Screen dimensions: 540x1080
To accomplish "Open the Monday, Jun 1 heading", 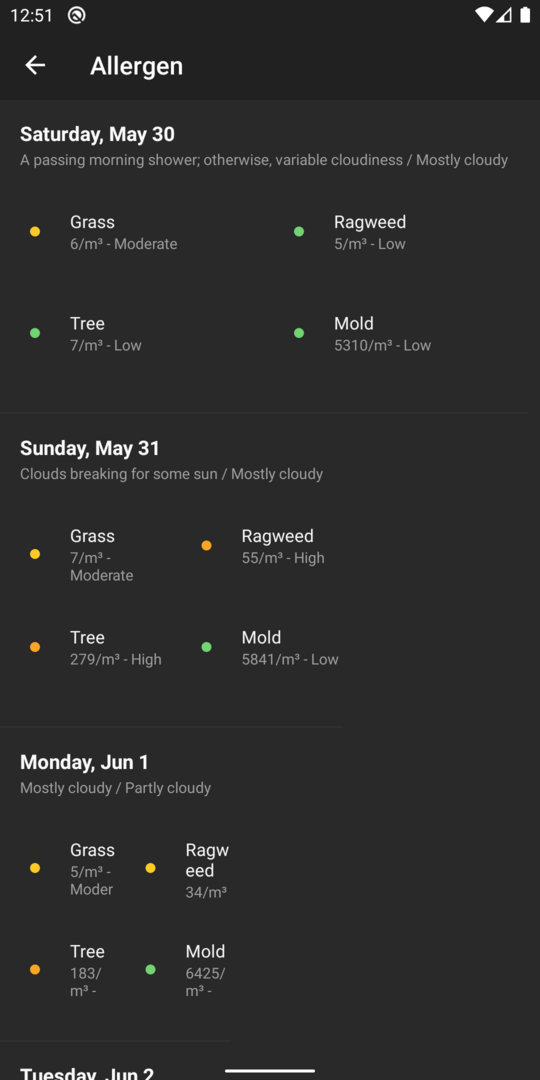I will 84,762.
